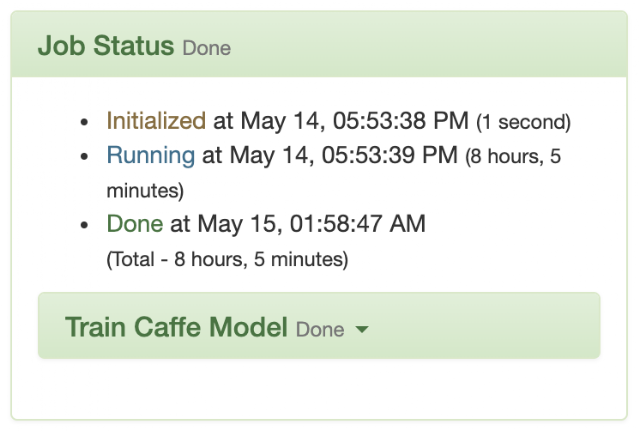
Task: Click the Total - 8 hours, 5 minutes text
Action: [227, 259]
